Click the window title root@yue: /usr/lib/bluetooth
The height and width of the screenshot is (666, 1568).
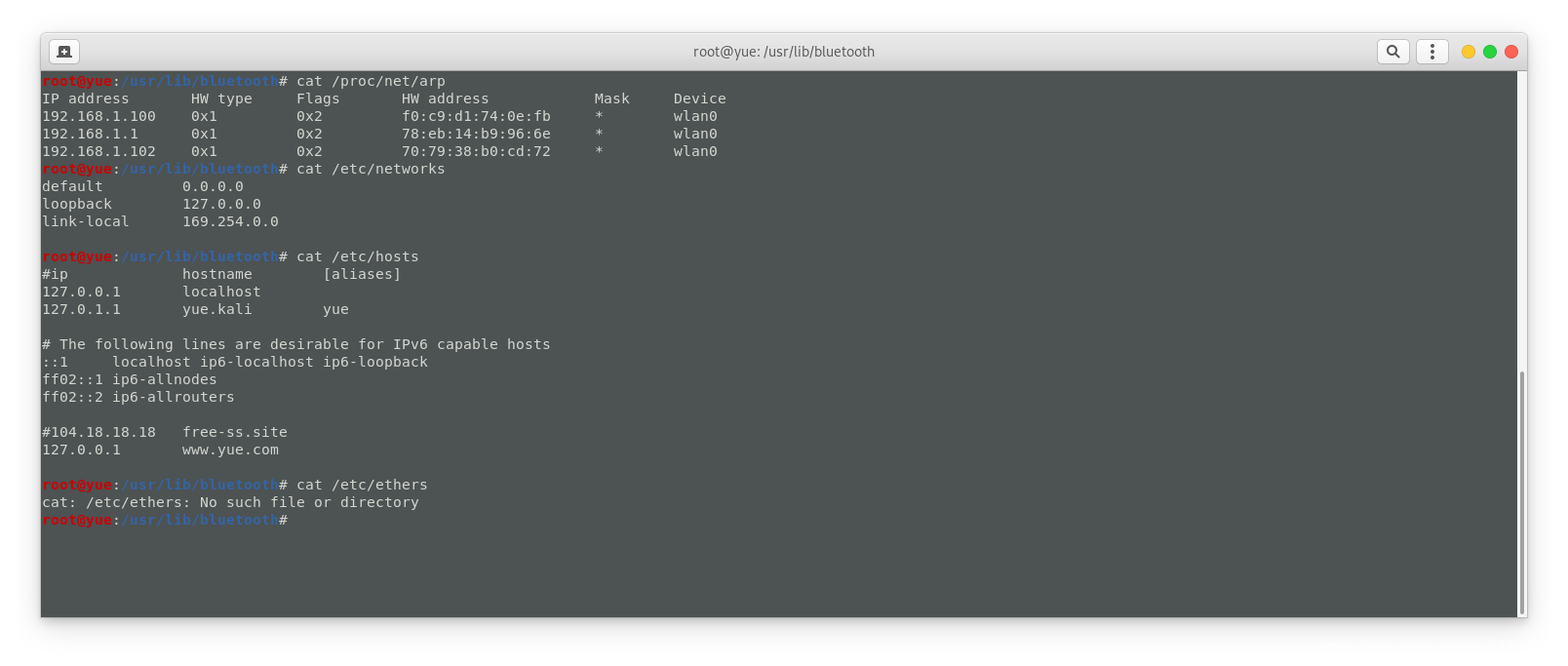(x=784, y=52)
